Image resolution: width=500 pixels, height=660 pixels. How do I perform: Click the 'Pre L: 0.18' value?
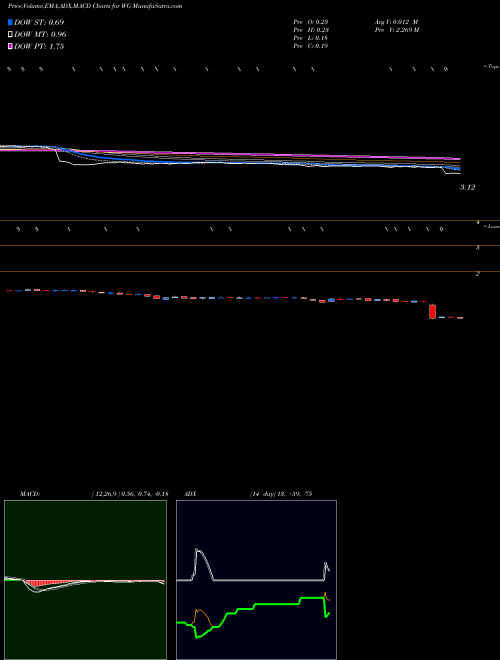[x=311, y=38]
